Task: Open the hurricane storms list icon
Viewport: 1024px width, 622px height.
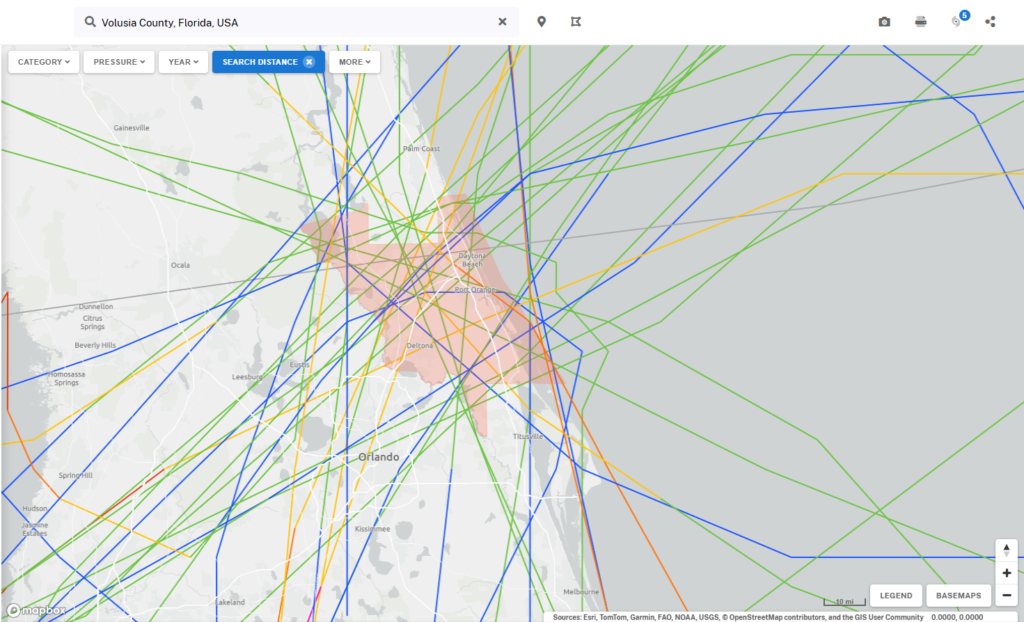Action: (957, 21)
